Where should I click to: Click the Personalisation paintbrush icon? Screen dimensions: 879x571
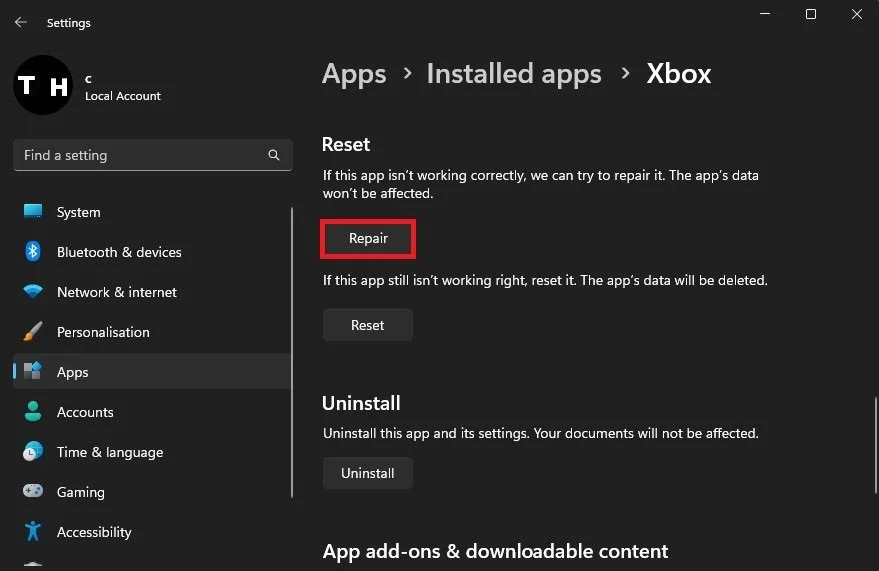click(33, 331)
